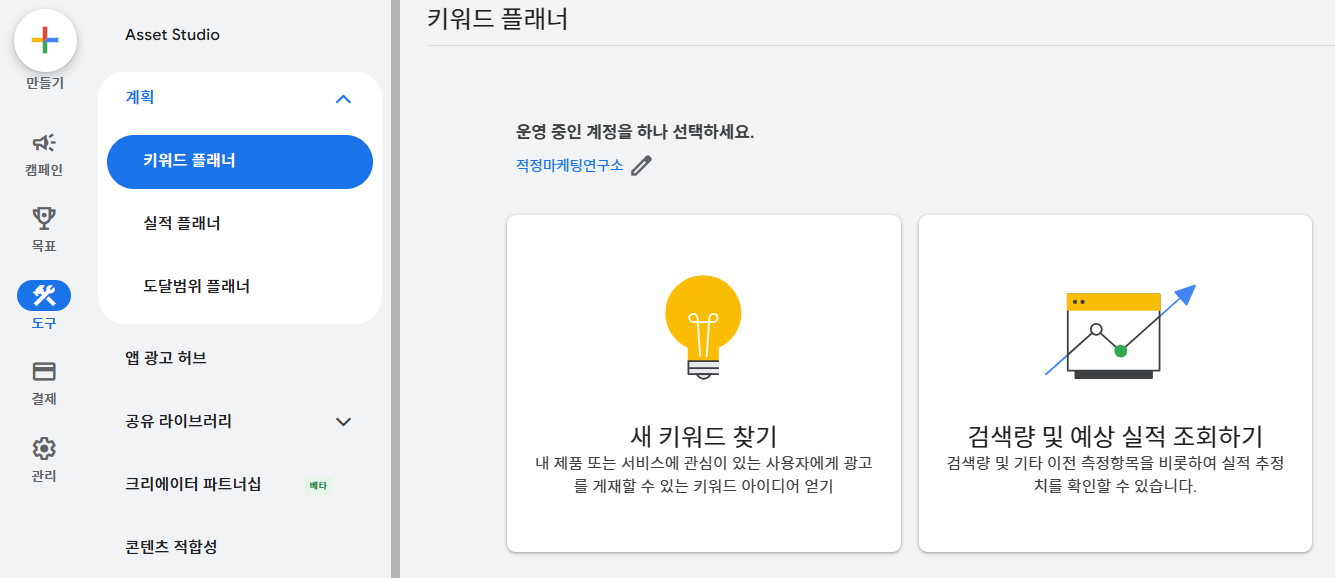1335x578 pixels.
Task: Select 키워드 플래너 in the sidebar
Action: tap(240, 161)
